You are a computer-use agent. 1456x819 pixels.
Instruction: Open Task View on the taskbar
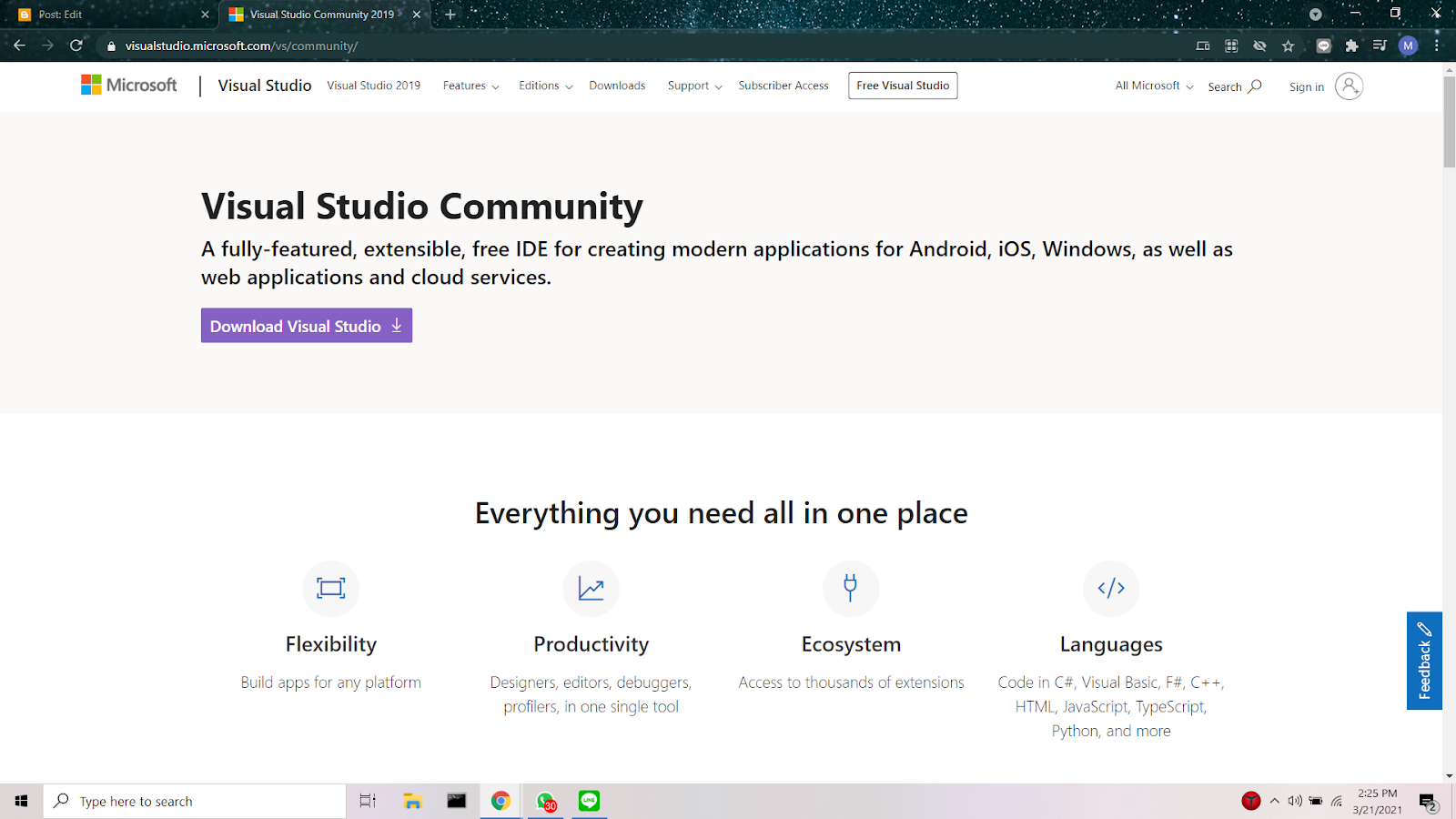pyautogui.click(x=368, y=801)
